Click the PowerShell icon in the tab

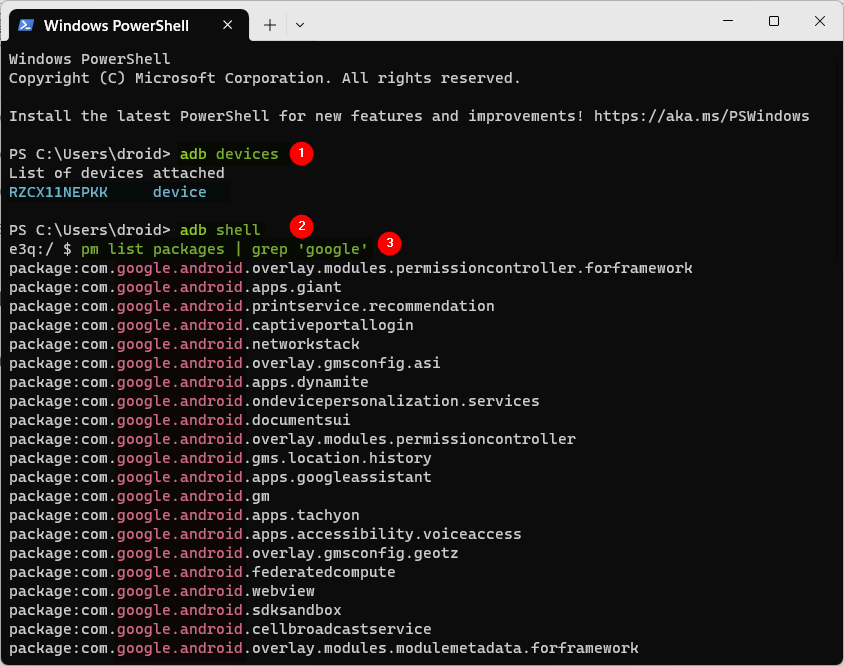27,24
